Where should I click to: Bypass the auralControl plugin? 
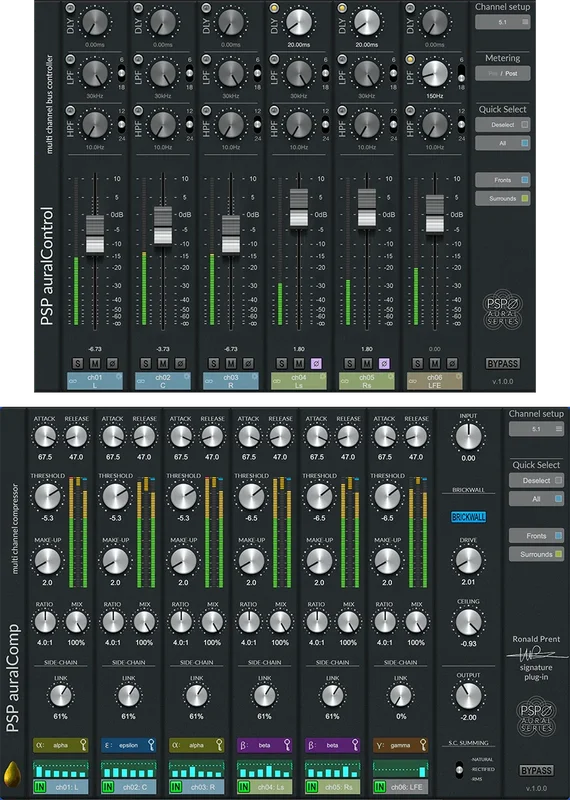[x=503, y=364]
